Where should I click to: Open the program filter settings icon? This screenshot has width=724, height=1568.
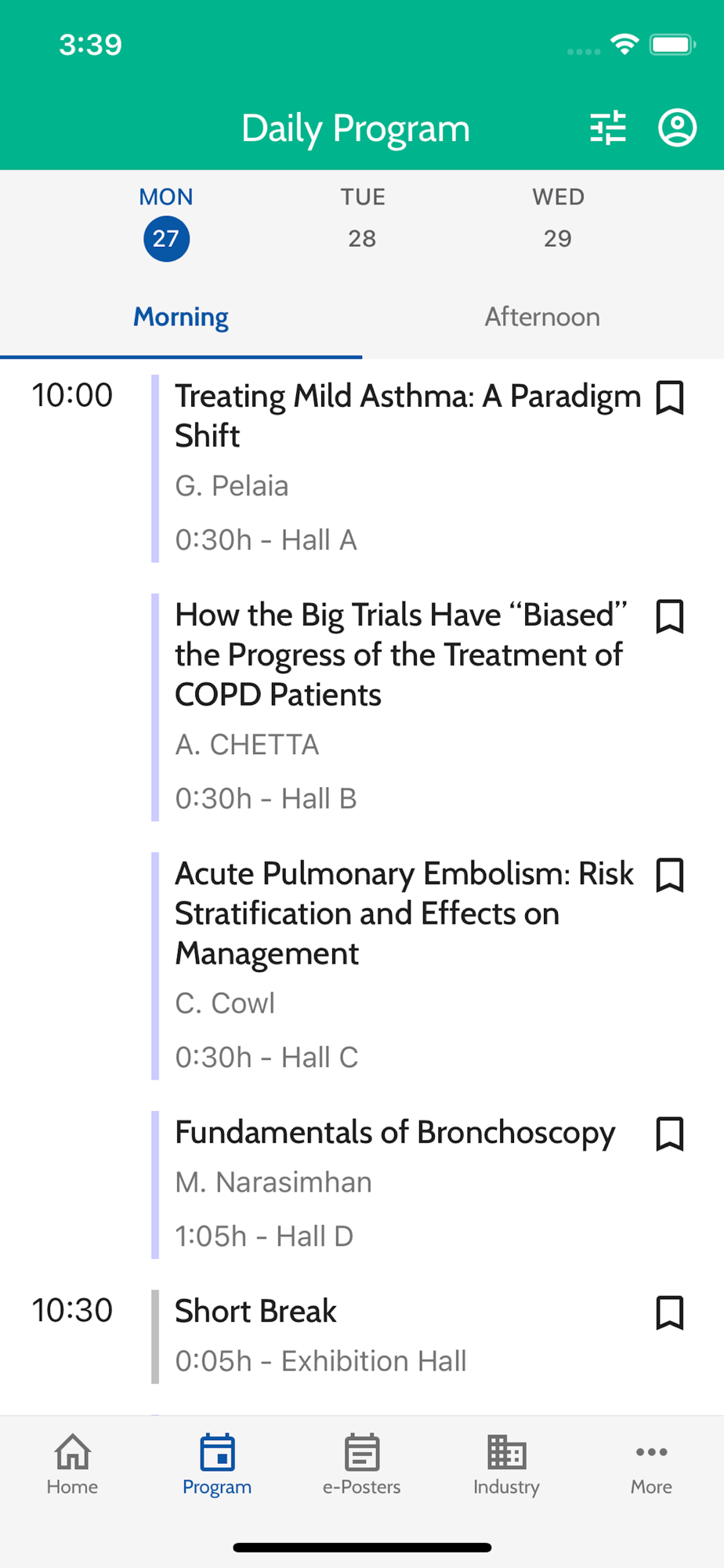(608, 128)
